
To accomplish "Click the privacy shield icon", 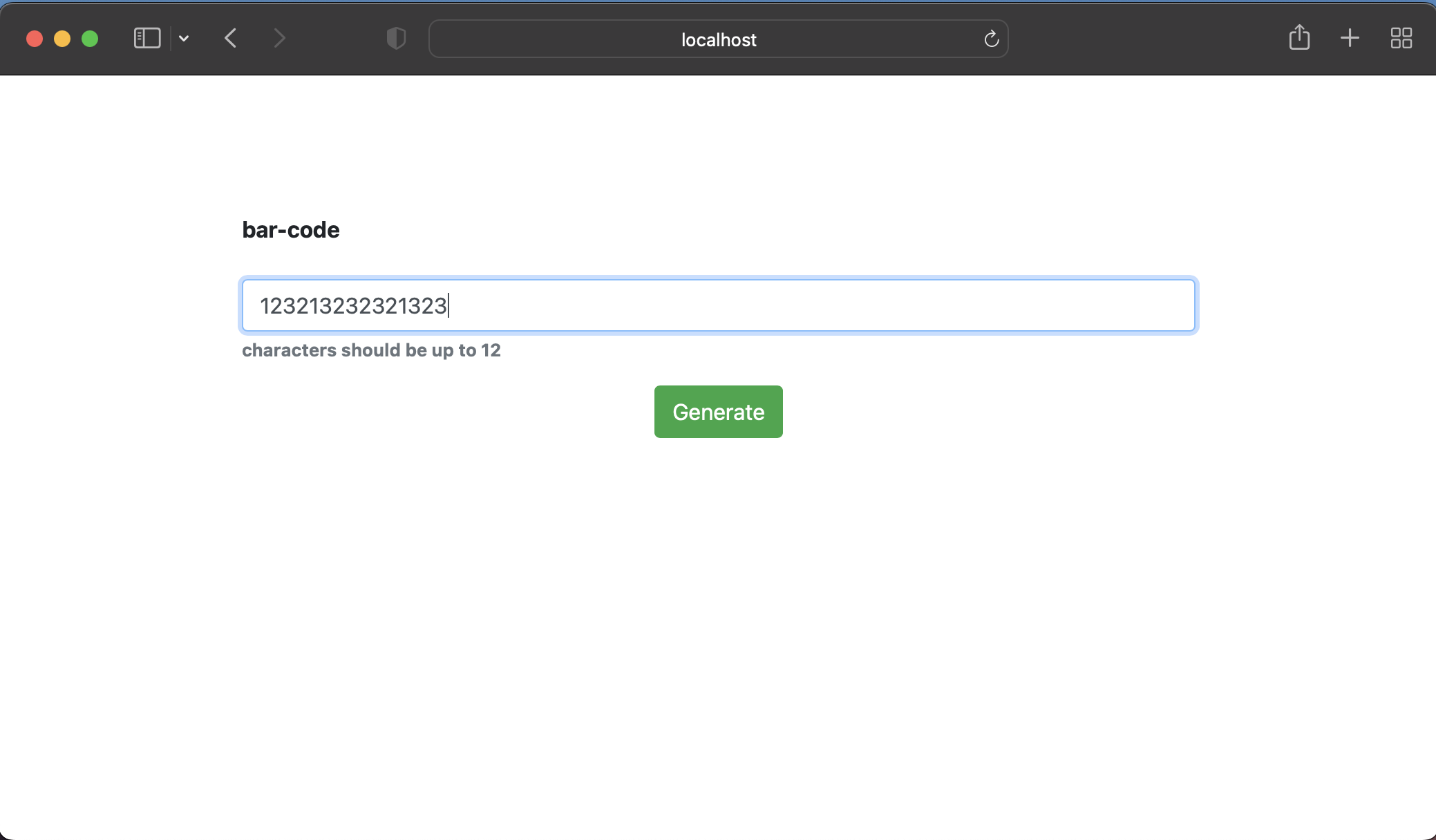I will click(x=395, y=39).
